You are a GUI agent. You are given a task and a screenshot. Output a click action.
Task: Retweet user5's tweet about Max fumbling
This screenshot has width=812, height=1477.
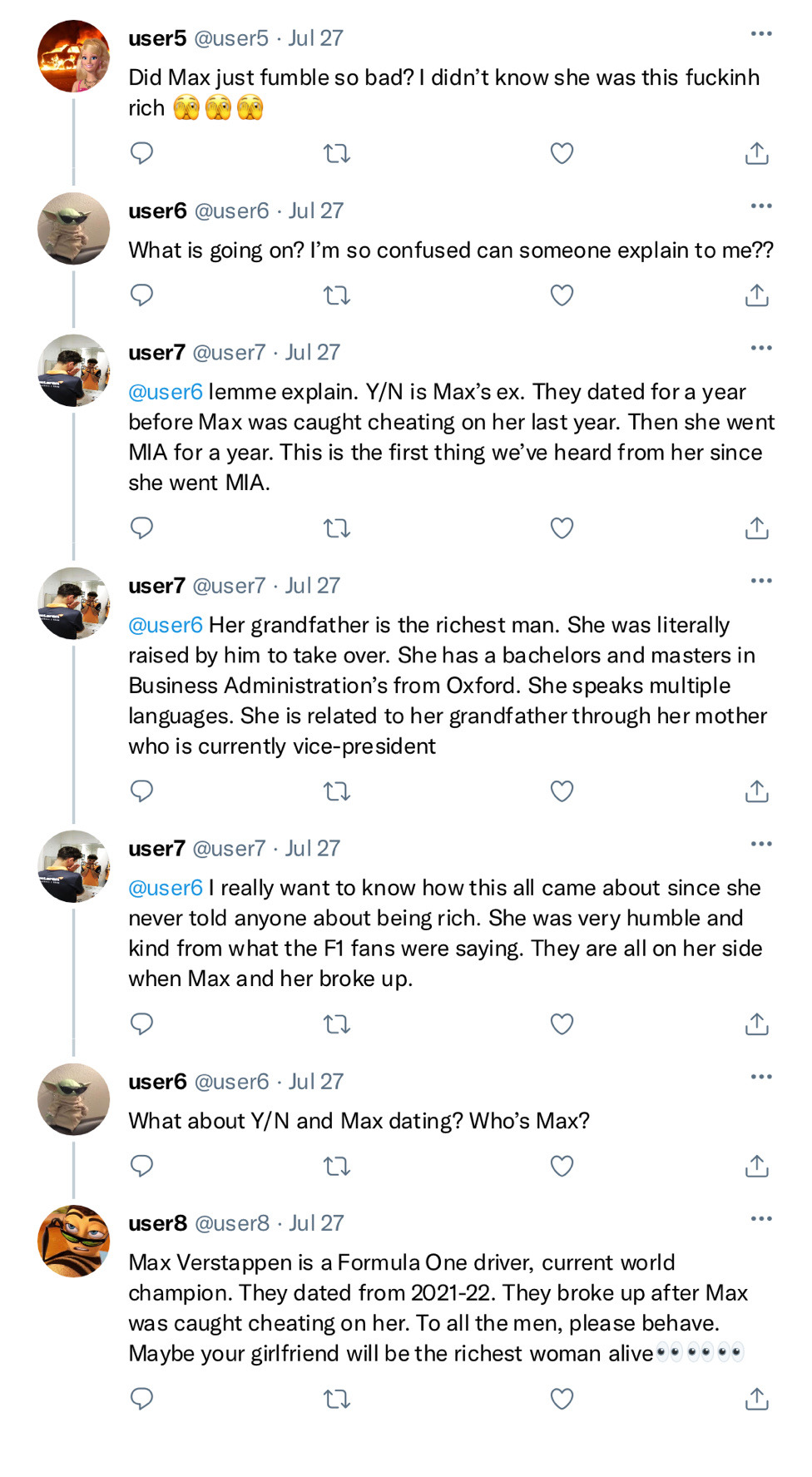pos(336,153)
